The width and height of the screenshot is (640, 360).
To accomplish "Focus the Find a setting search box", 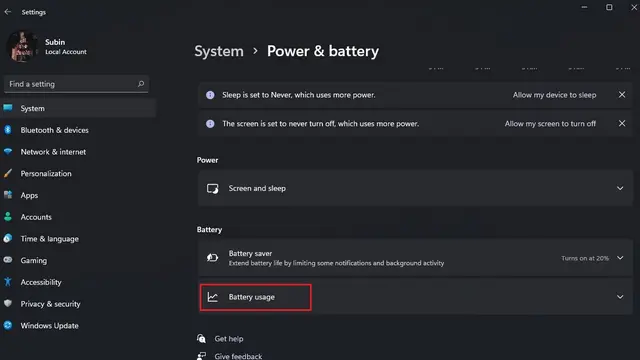I will [76, 84].
